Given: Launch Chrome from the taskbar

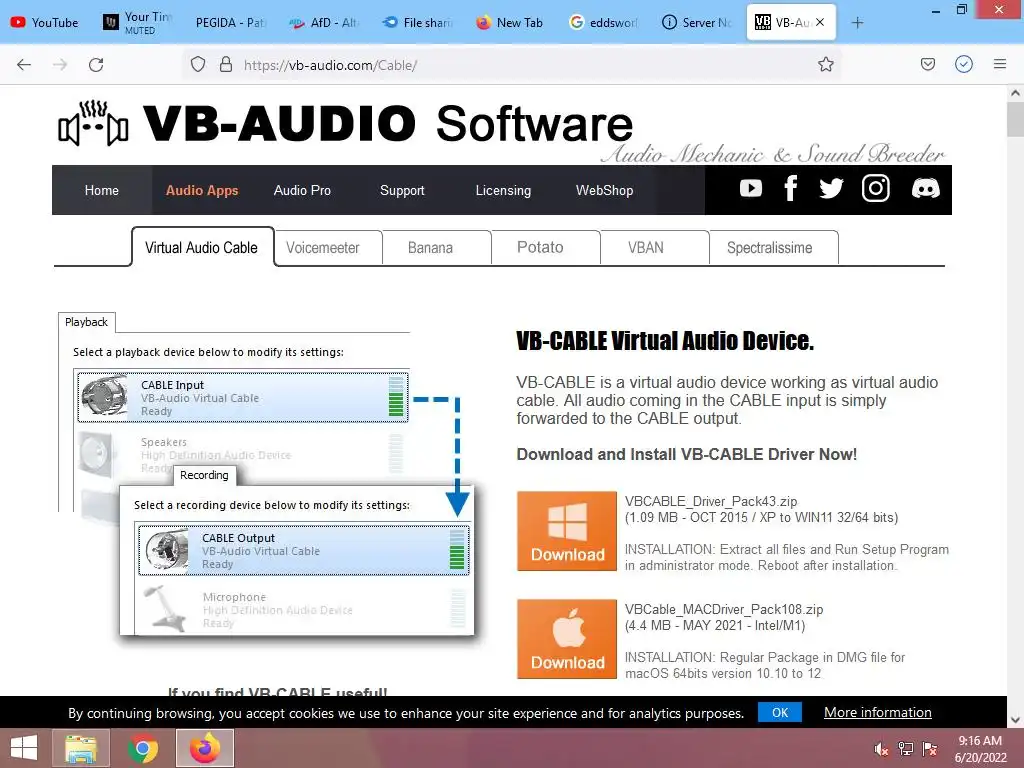Looking at the screenshot, I should click(142, 748).
